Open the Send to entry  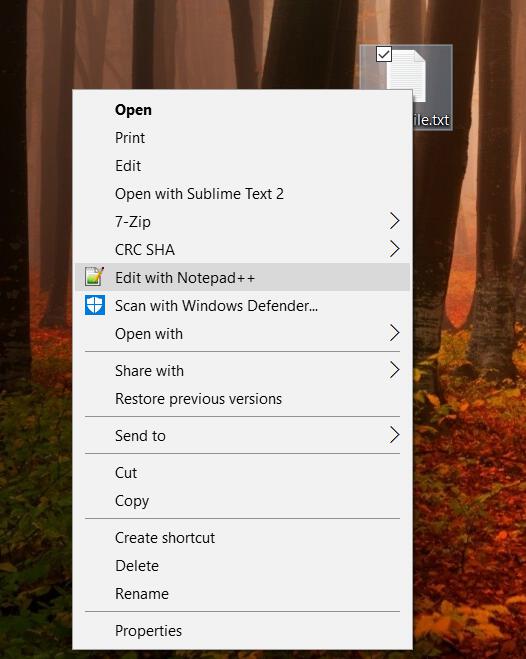click(x=242, y=436)
